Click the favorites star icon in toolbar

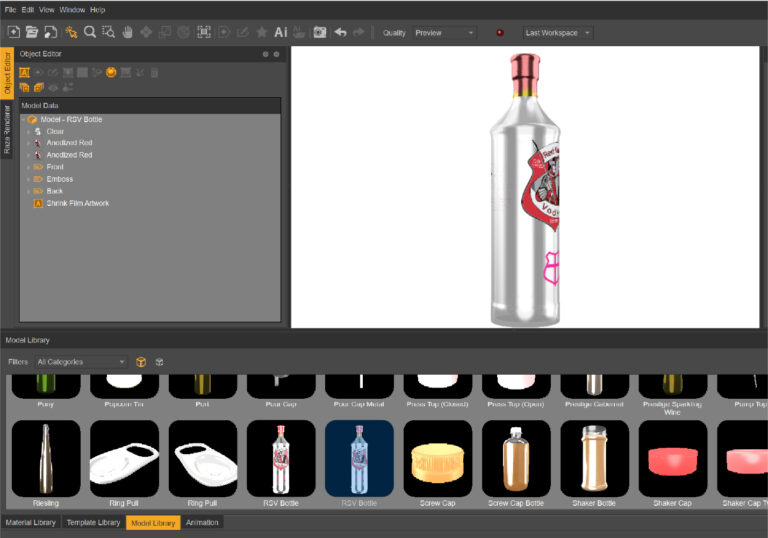[x=262, y=32]
